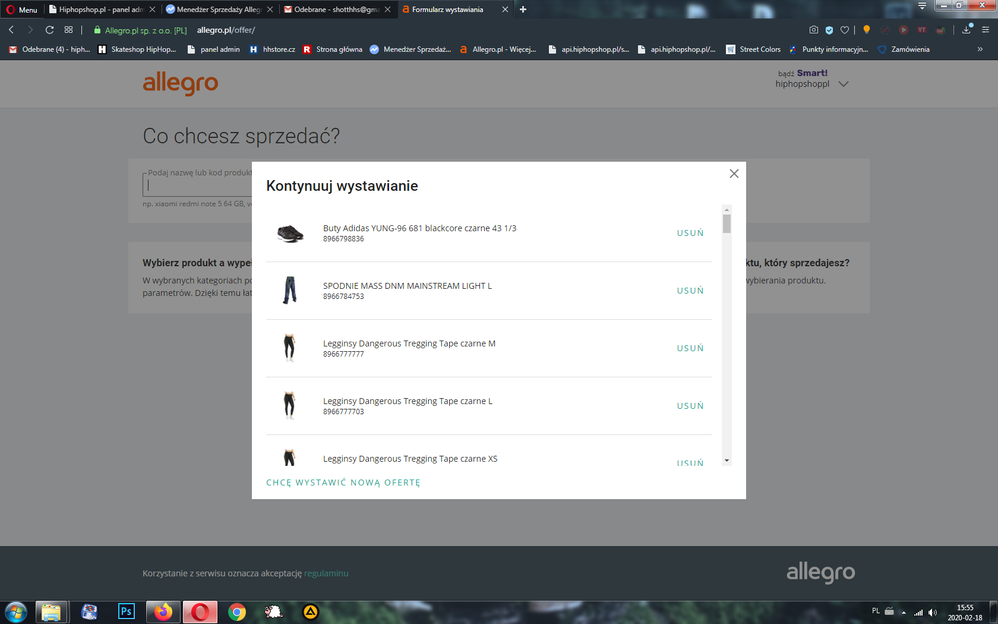
Task: Launch Photoshop from the taskbar
Action: coord(126,611)
